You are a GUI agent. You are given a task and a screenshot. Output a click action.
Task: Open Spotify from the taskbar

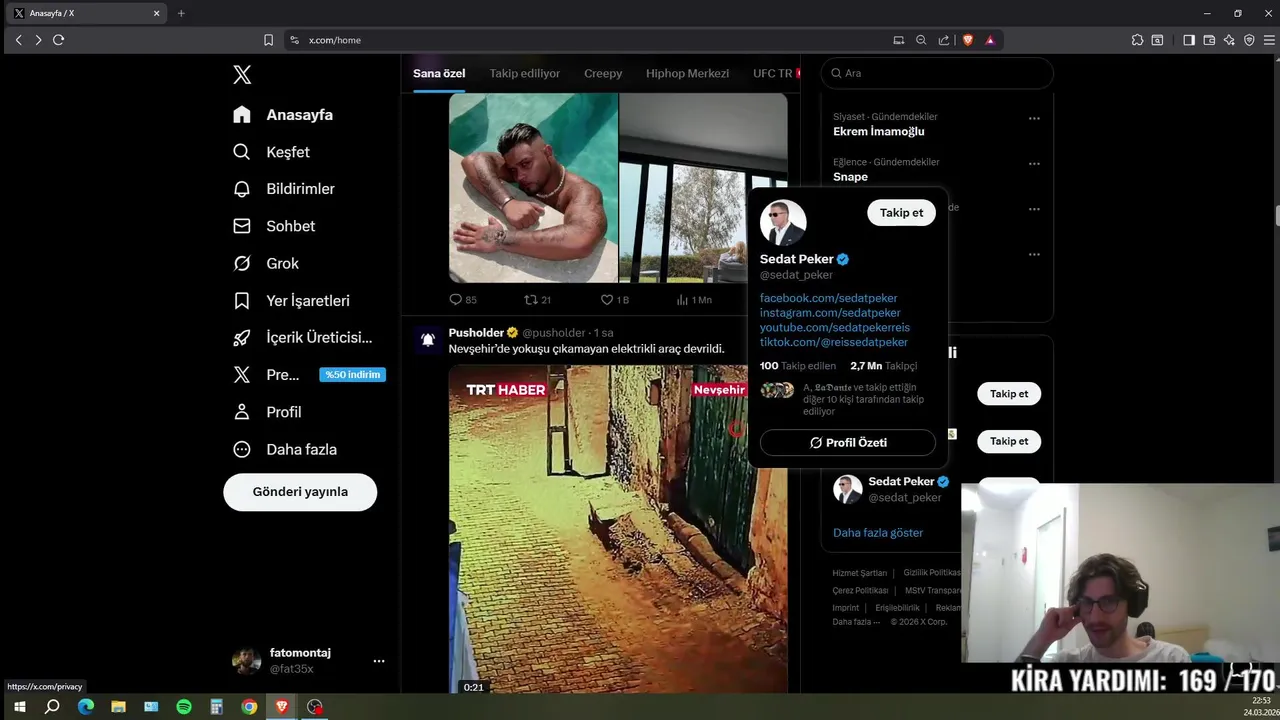[x=184, y=707]
